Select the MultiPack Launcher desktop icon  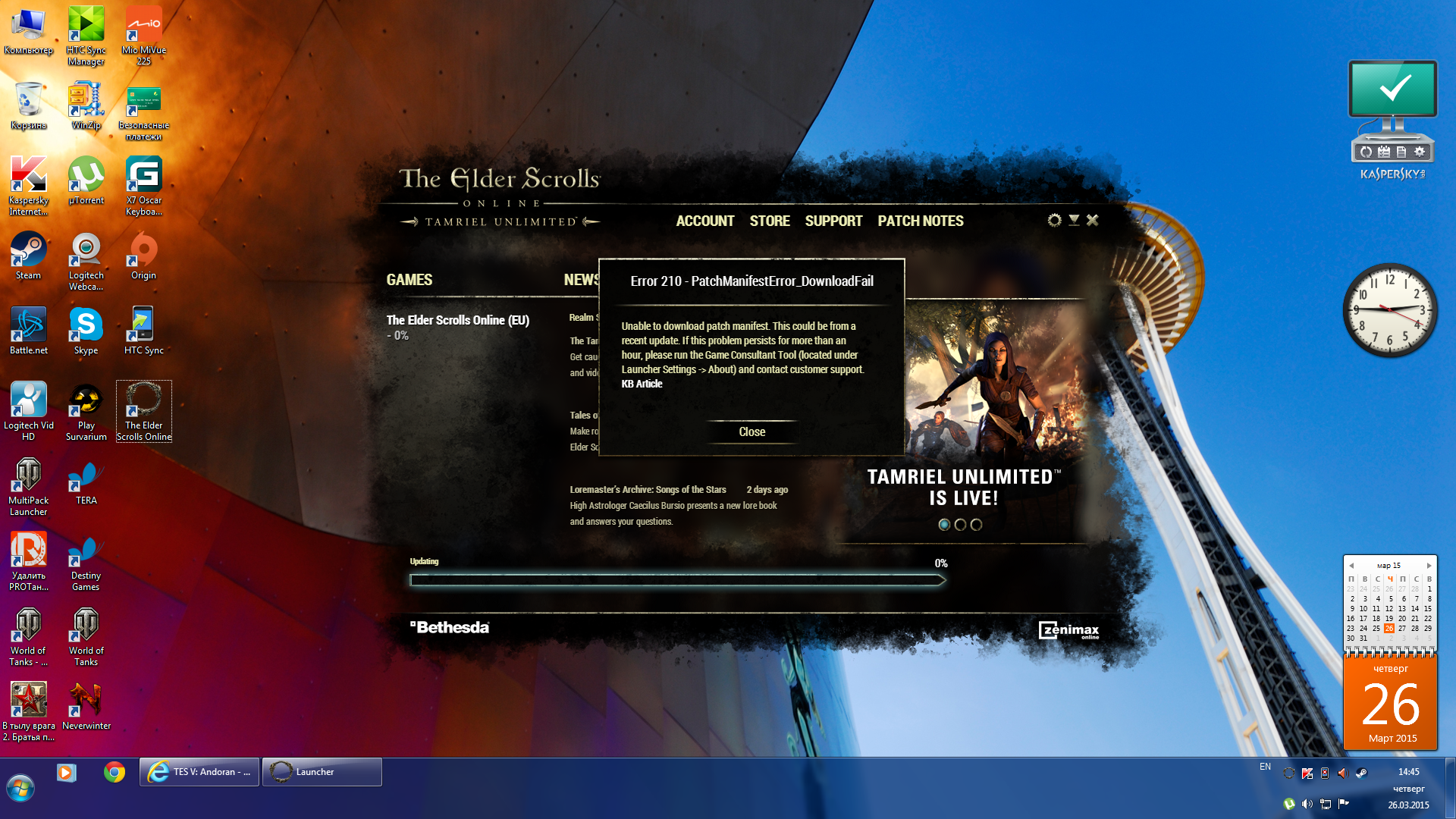click(29, 486)
